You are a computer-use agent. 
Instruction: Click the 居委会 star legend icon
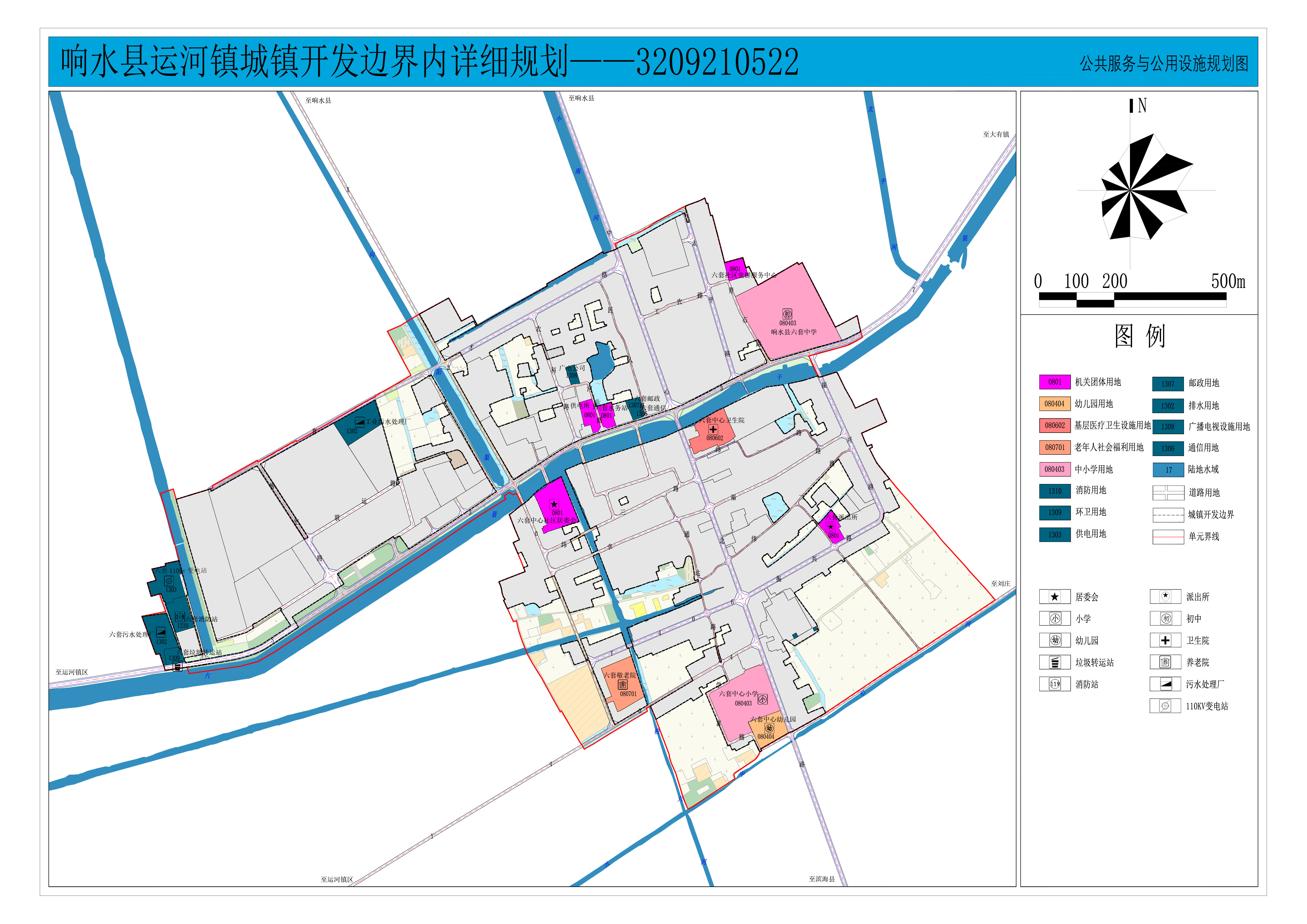(x=1054, y=597)
